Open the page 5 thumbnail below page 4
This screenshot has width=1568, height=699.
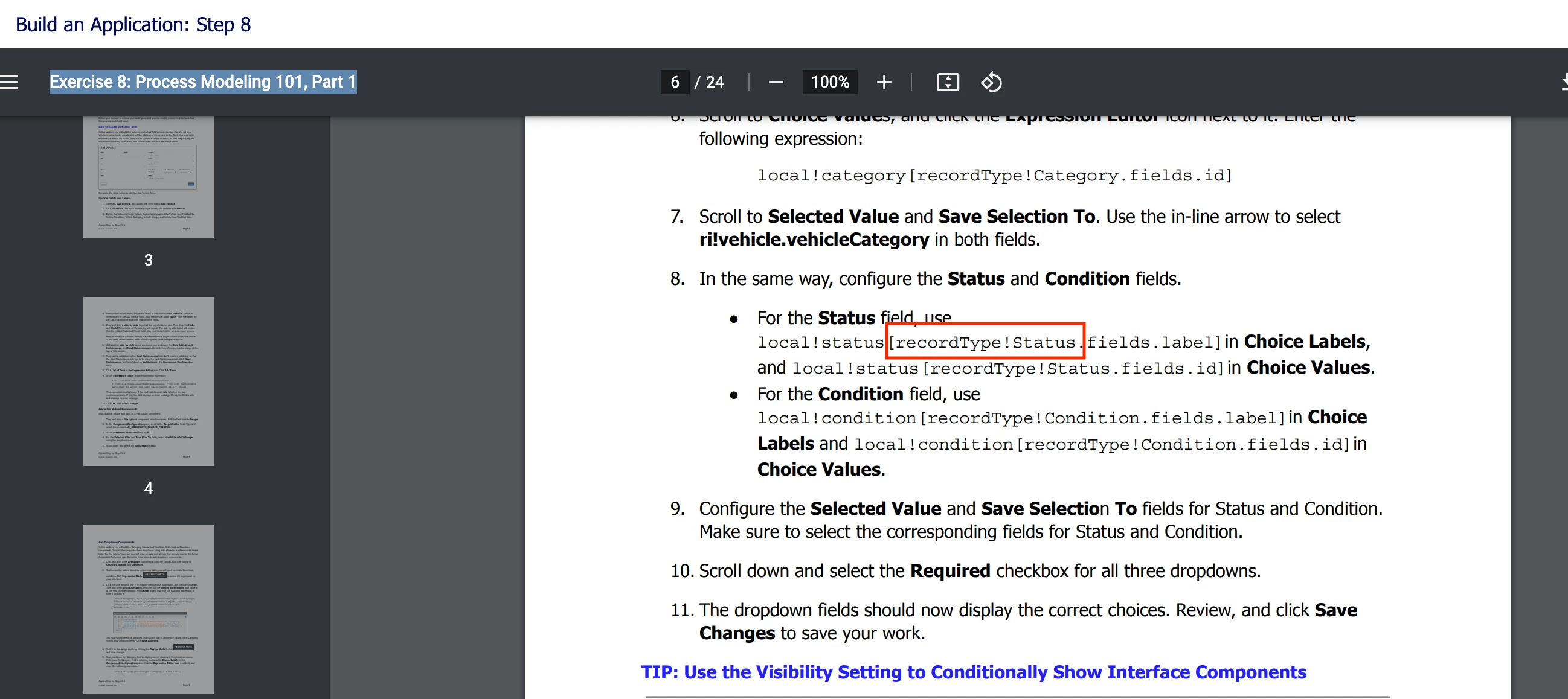149,610
